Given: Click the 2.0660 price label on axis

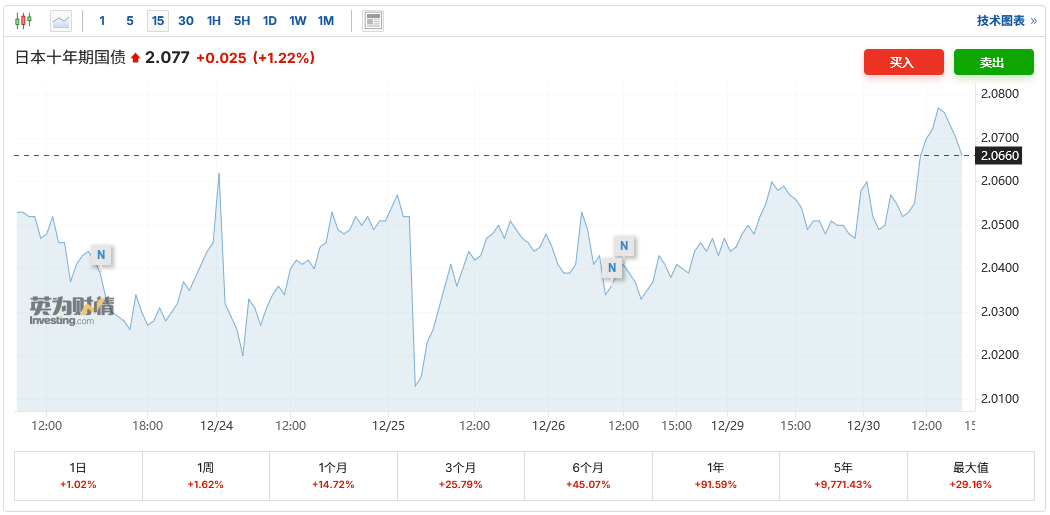Looking at the screenshot, I should 1000,155.
